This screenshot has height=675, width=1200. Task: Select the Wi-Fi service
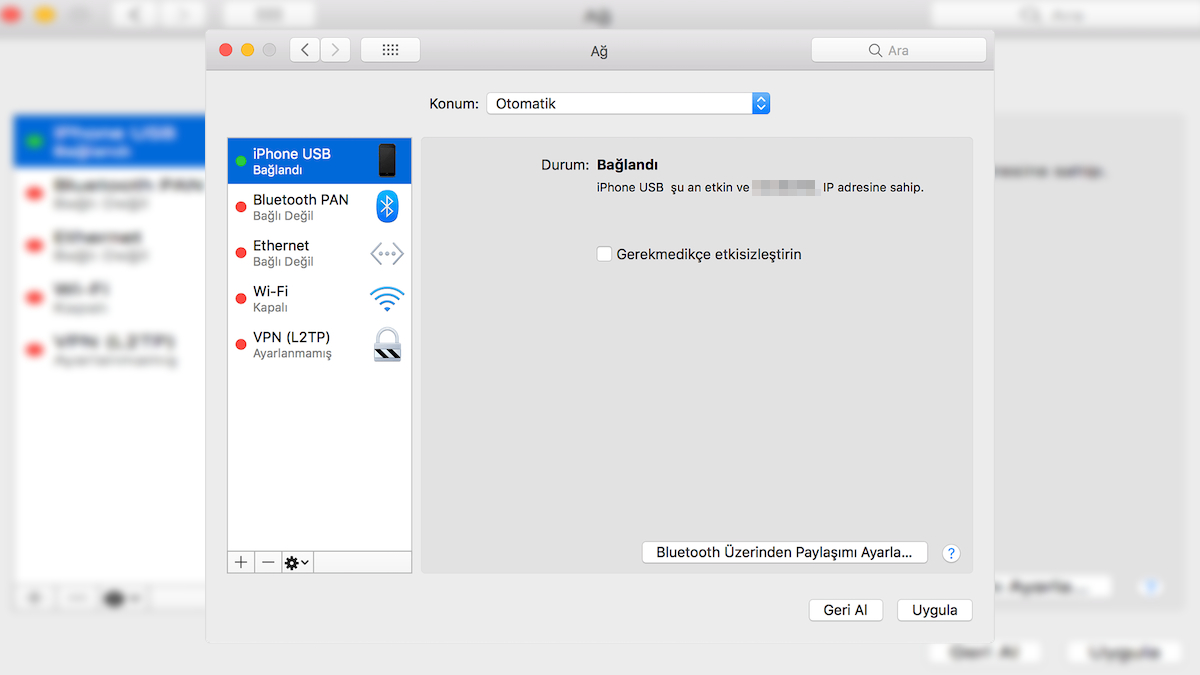[319, 299]
